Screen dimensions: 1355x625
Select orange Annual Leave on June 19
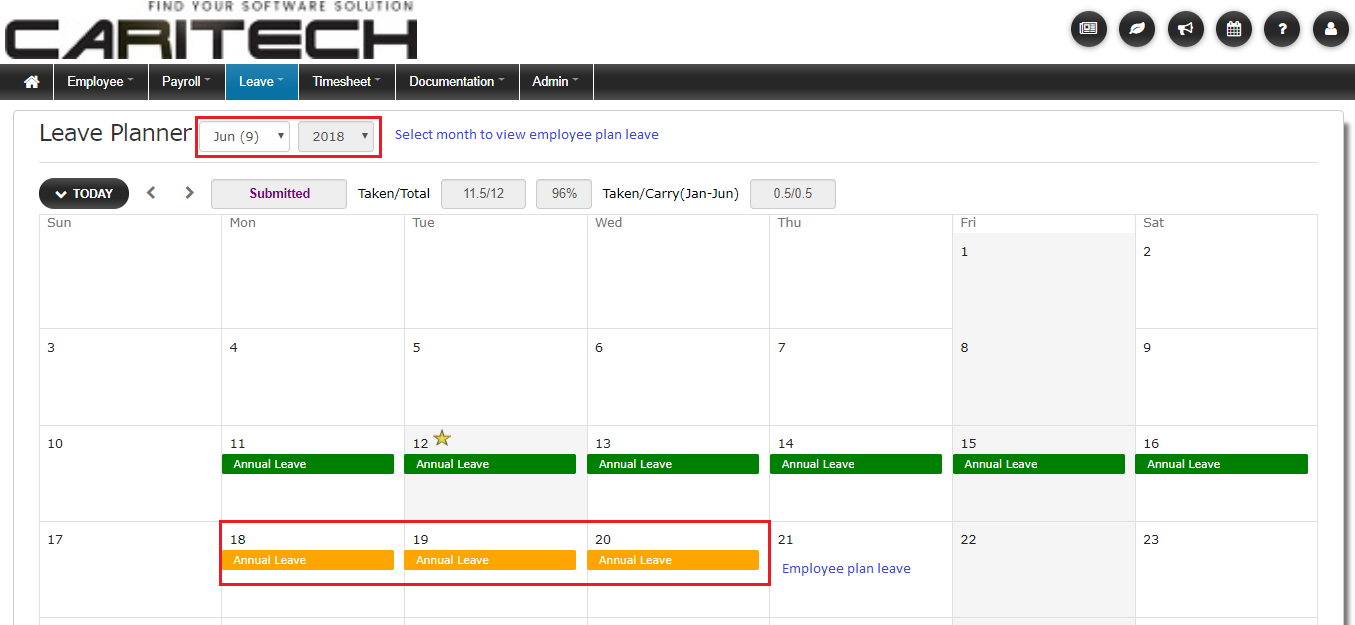(x=490, y=560)
